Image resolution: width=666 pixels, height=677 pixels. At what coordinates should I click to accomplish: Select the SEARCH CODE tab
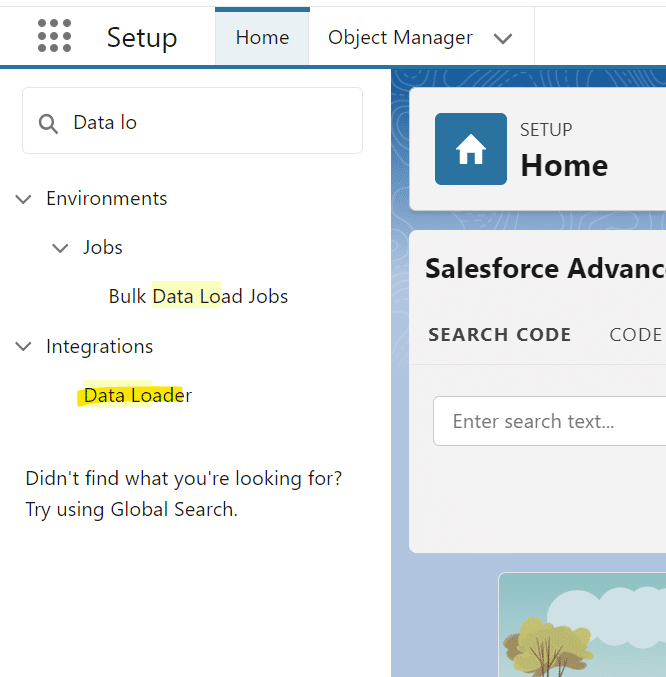499,335
